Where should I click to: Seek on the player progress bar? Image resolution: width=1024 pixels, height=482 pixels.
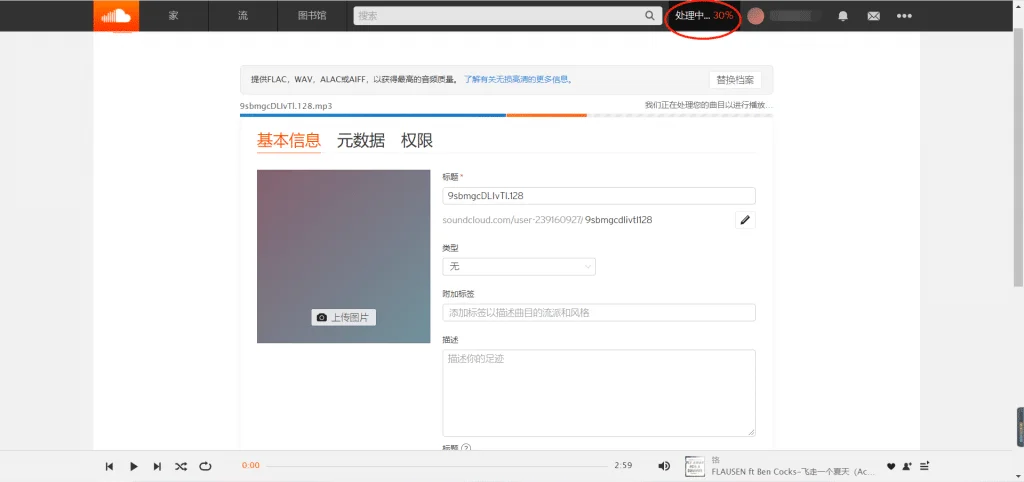437,466
